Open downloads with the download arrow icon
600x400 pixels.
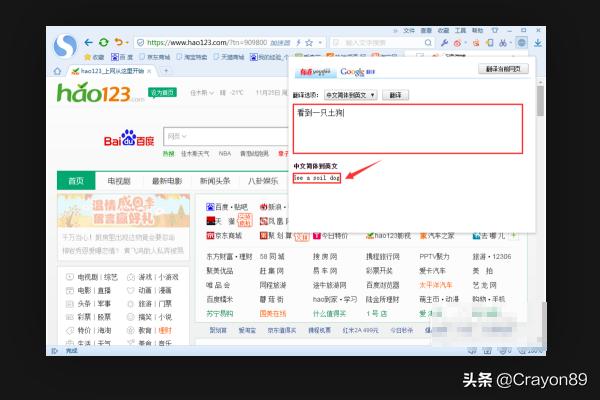538,42
